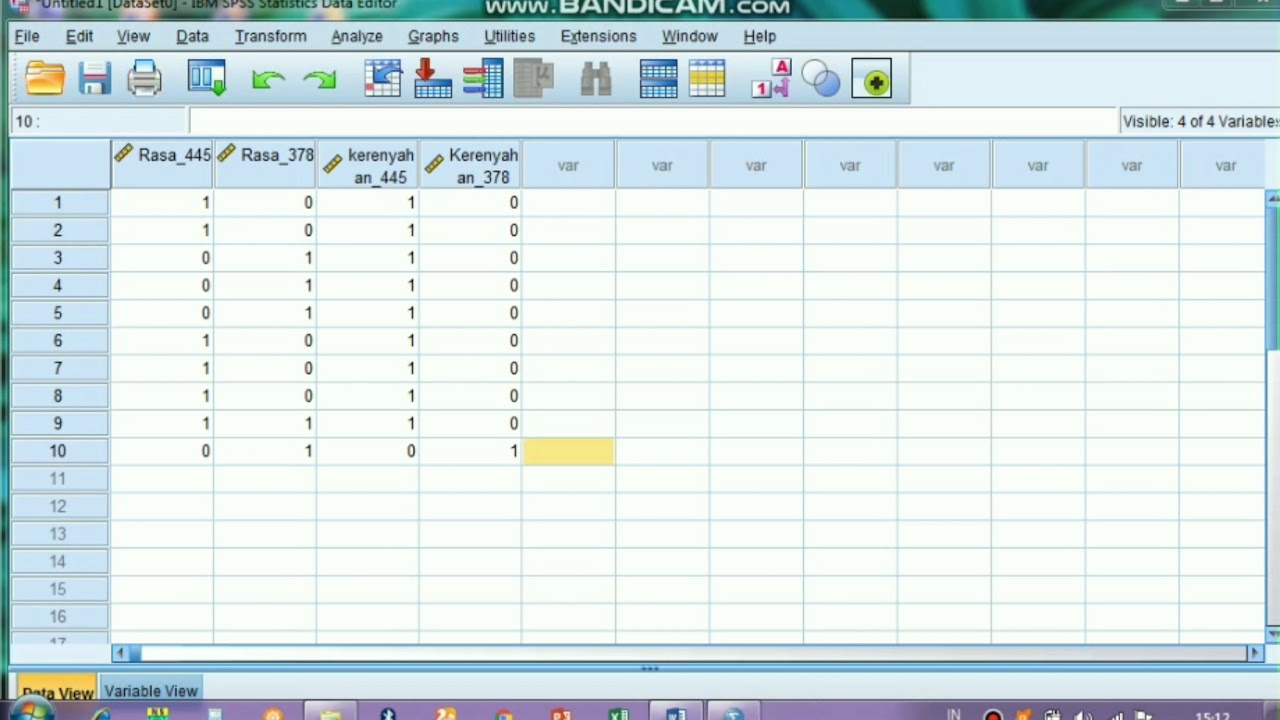
Task: Select row header 1
Action: 58,203
